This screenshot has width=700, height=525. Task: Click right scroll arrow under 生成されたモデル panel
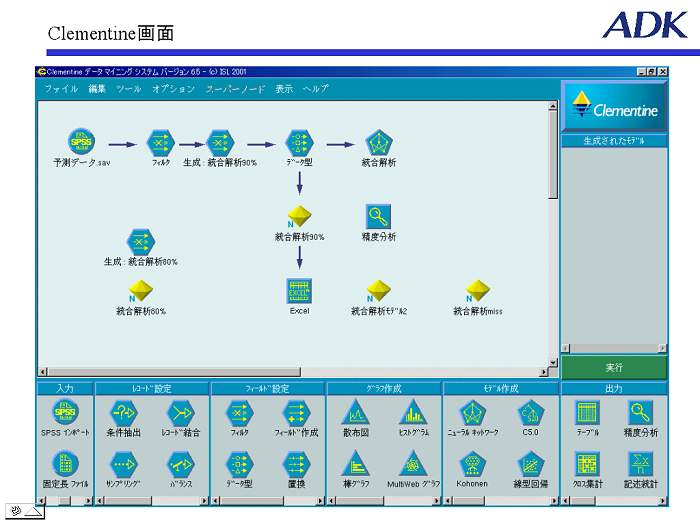[662, 348]
